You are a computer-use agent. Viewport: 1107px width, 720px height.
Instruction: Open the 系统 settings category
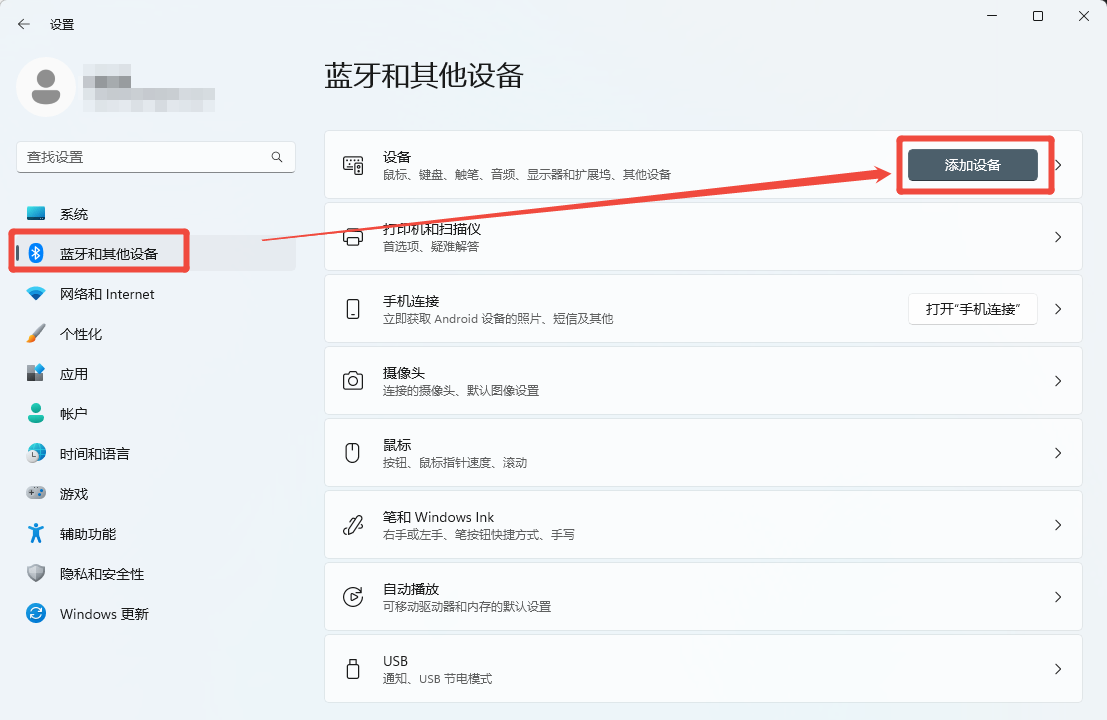pos(74,214)
